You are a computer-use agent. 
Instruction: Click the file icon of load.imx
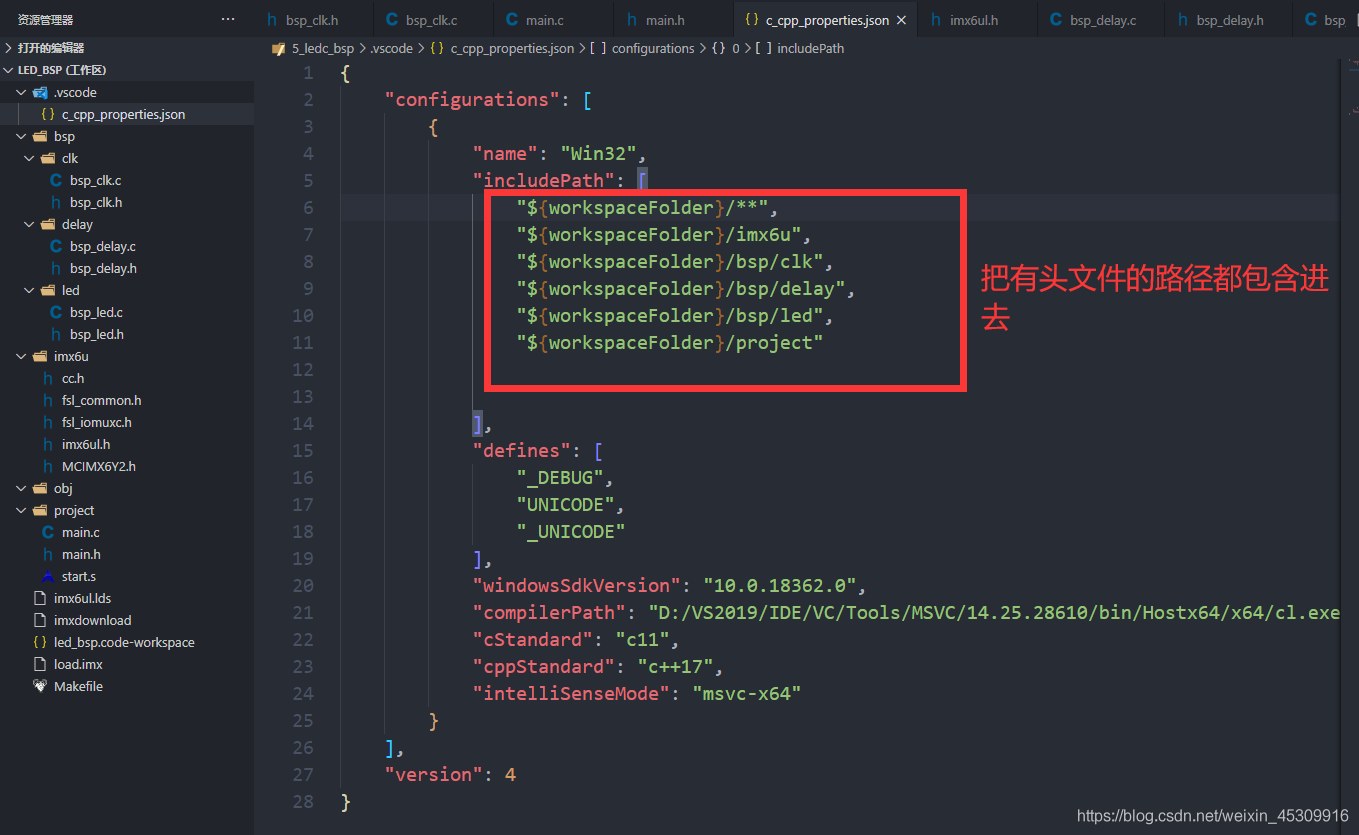(40, 664)
